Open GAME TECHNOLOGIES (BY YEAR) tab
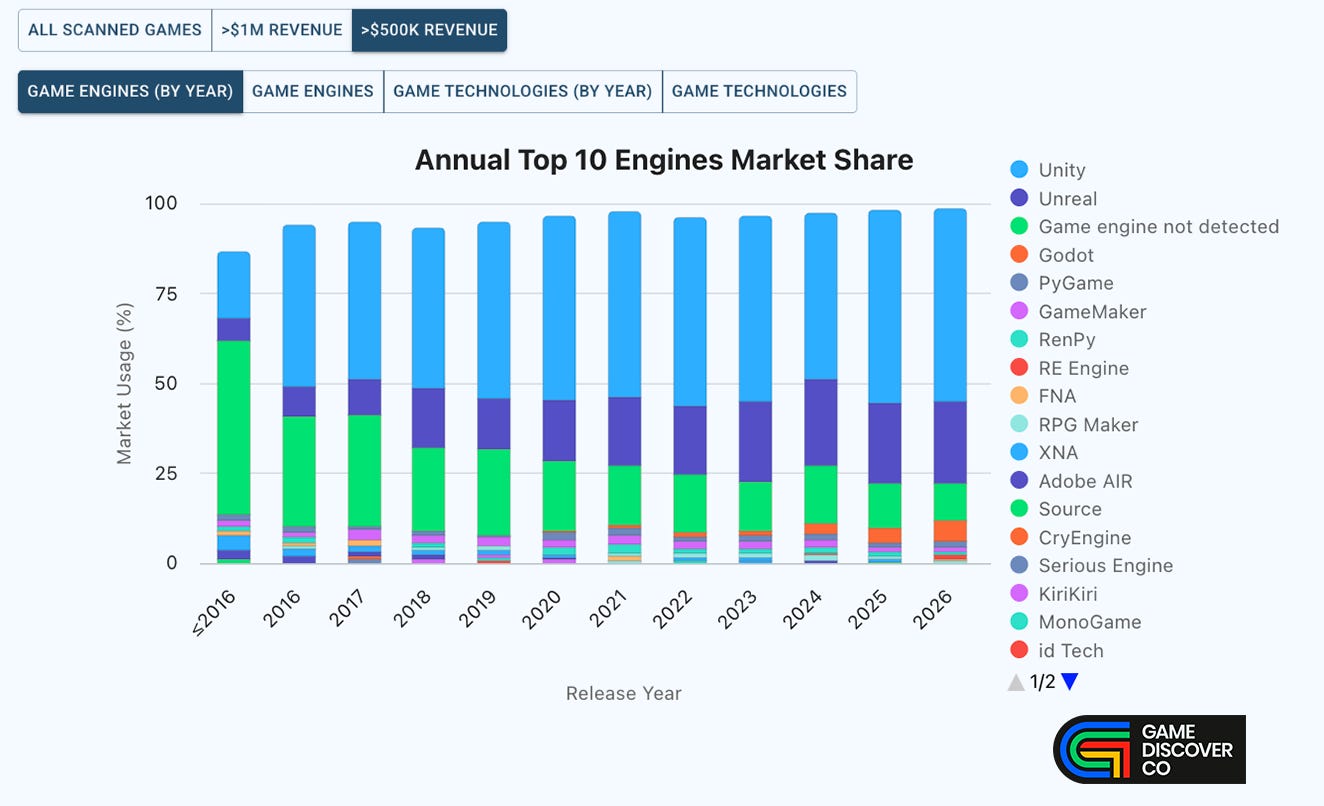 tap(523, 91)
